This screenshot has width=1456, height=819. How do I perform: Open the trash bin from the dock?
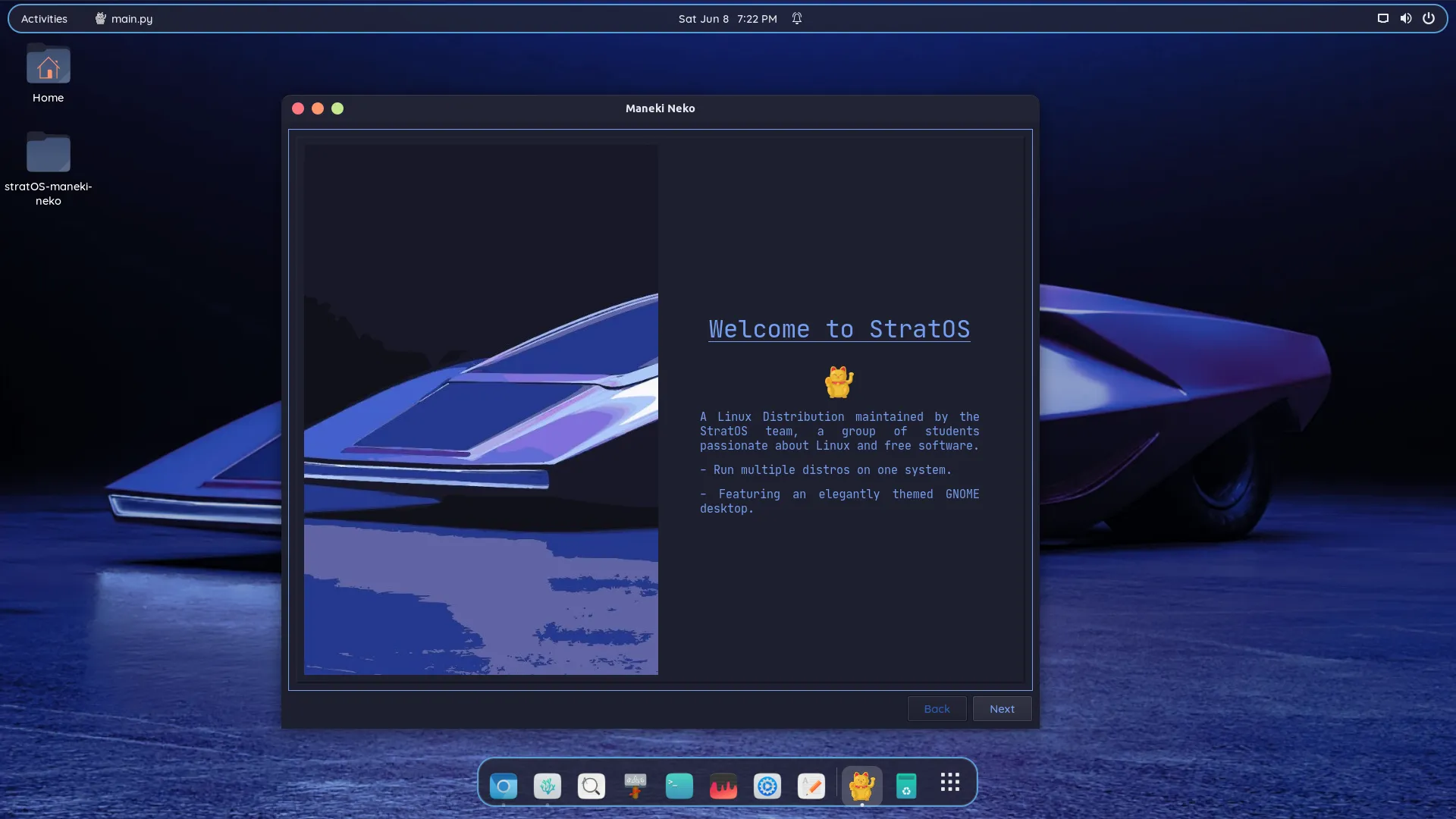[x=907, y=786]
